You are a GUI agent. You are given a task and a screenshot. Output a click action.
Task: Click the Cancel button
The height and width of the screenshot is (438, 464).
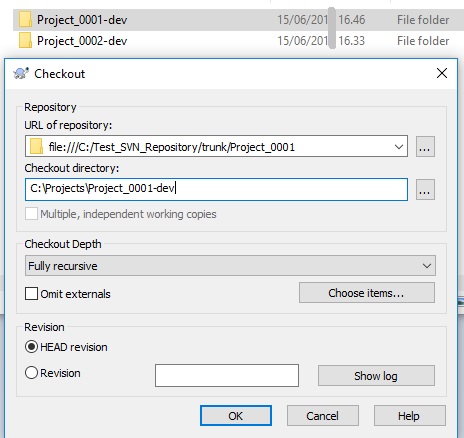(x=322, y=416)
